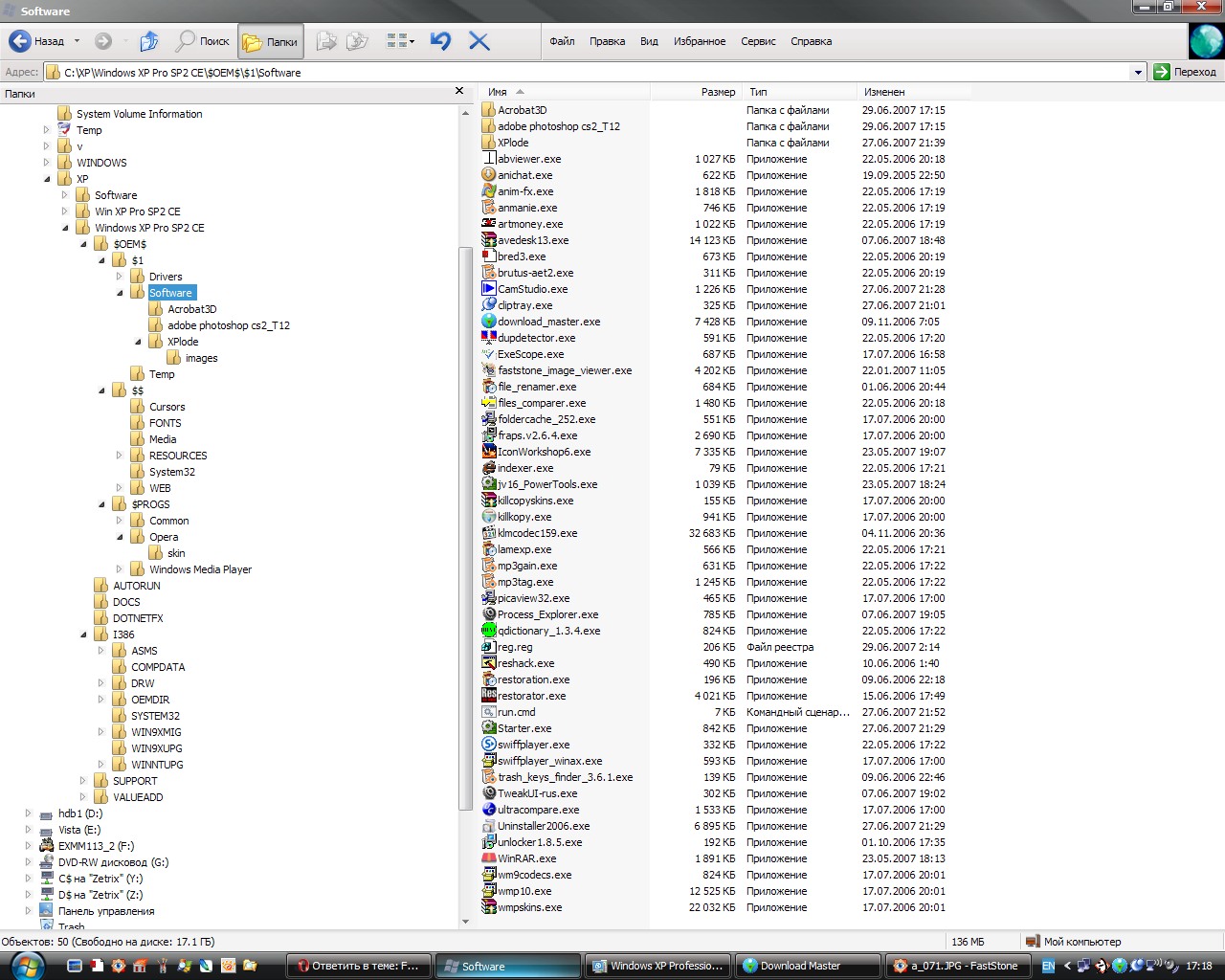
Task: Collapse the I386 folder in tree
Action: point(83,635)
